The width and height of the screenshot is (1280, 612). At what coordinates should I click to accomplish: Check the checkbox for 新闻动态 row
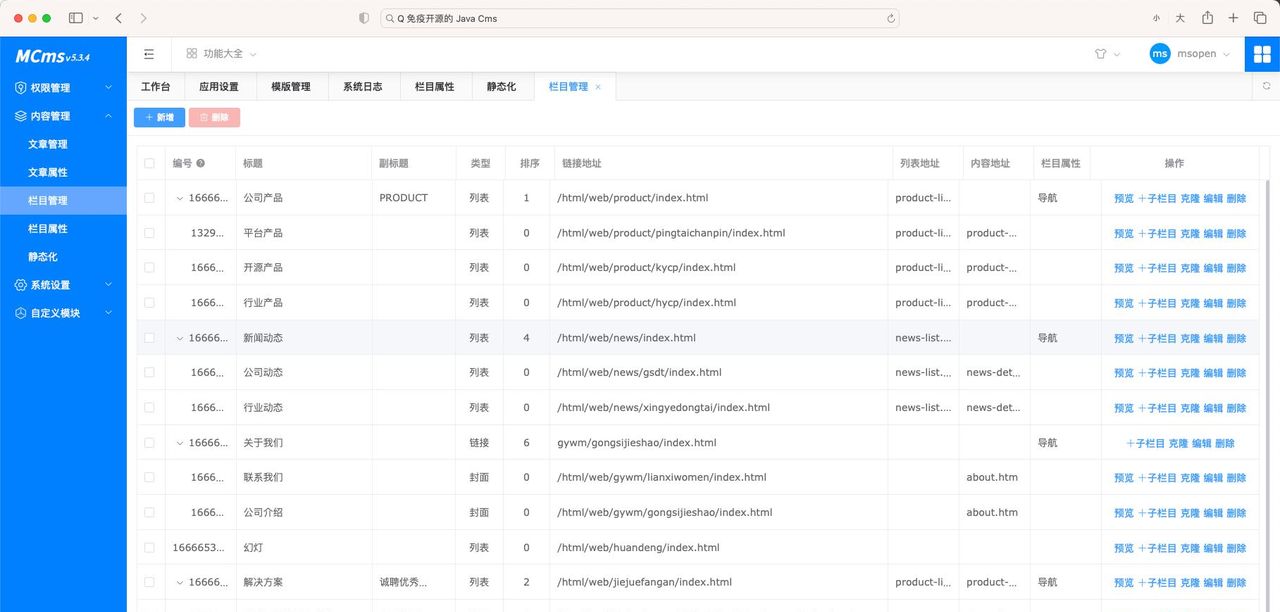pyautogui.click(x=148, y=338)
